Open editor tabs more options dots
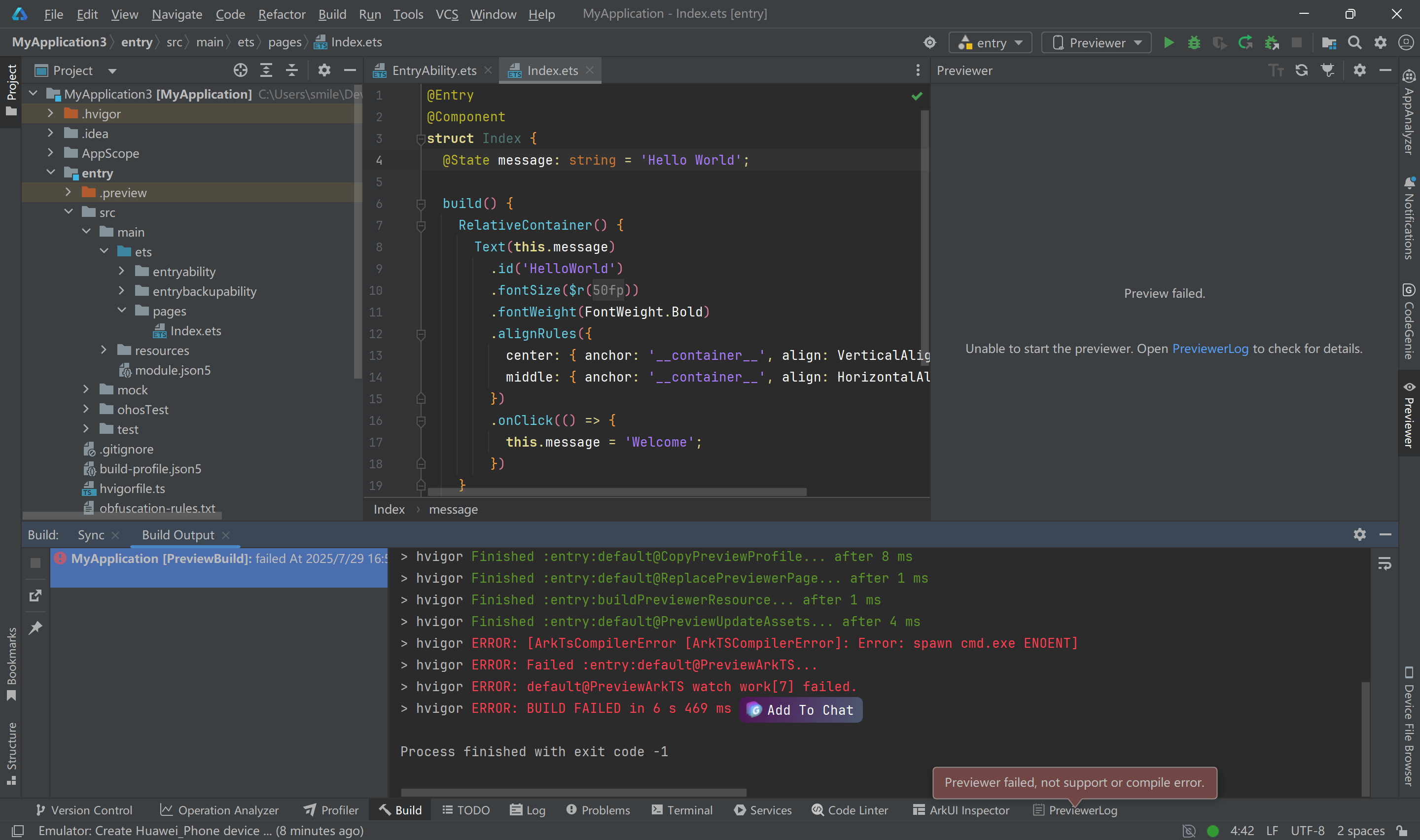Screen dimensions: 1420x840 click(918, 70)
